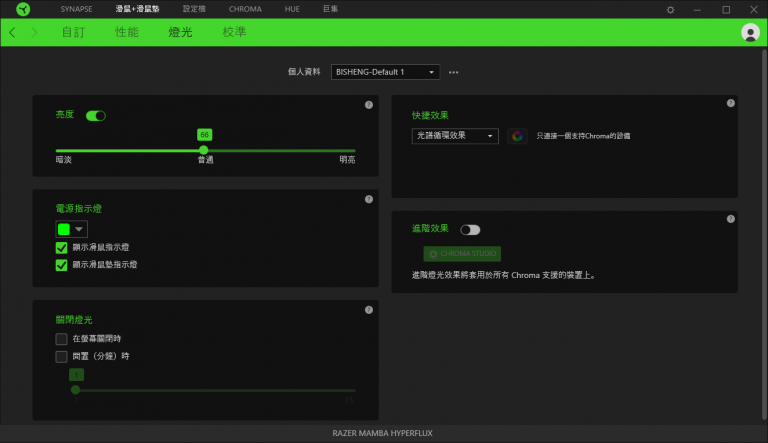Switch to 燈光 tab

[x=180, y=32]
